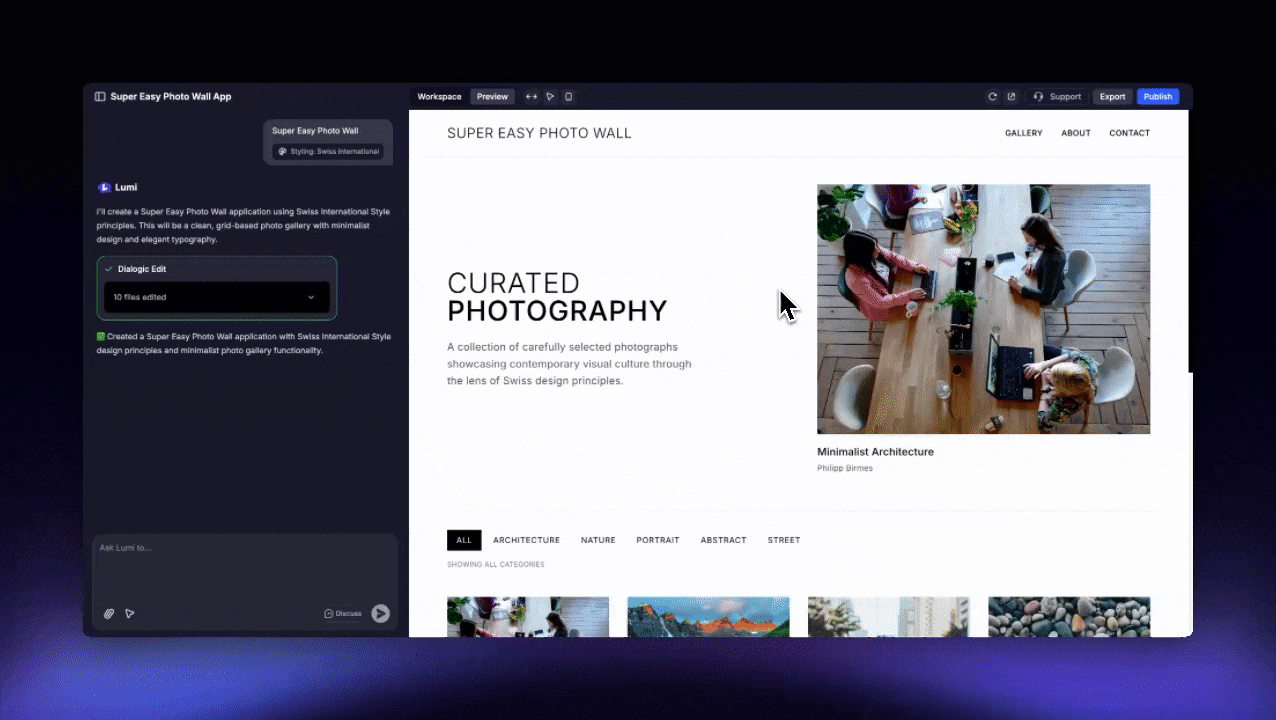Viewport: 1276px width, 720px height.
Task: Click the palette icon on styling tag
Action: tap(282, 152)
